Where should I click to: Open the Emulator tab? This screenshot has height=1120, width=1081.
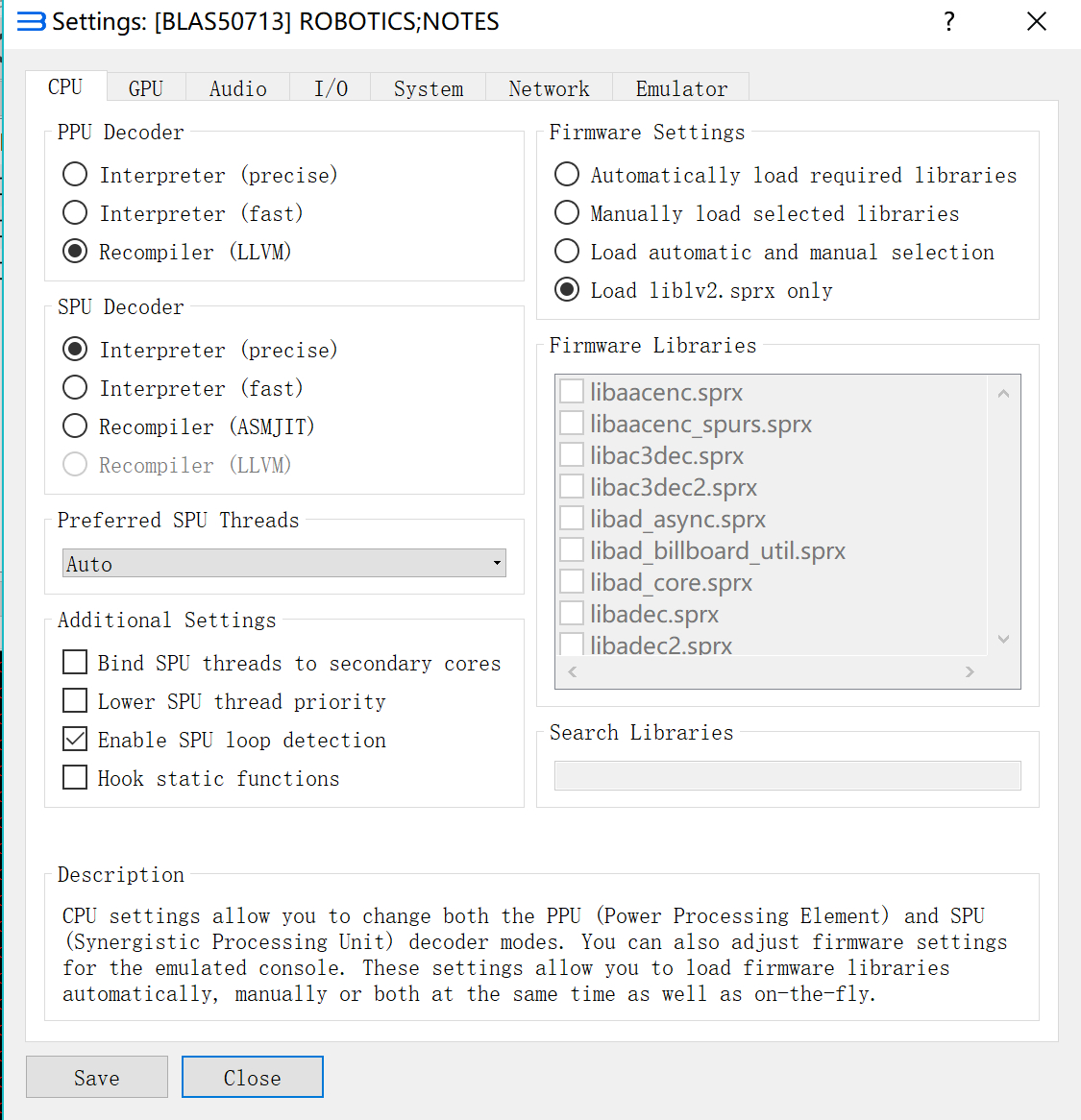[x=681, y=88]
